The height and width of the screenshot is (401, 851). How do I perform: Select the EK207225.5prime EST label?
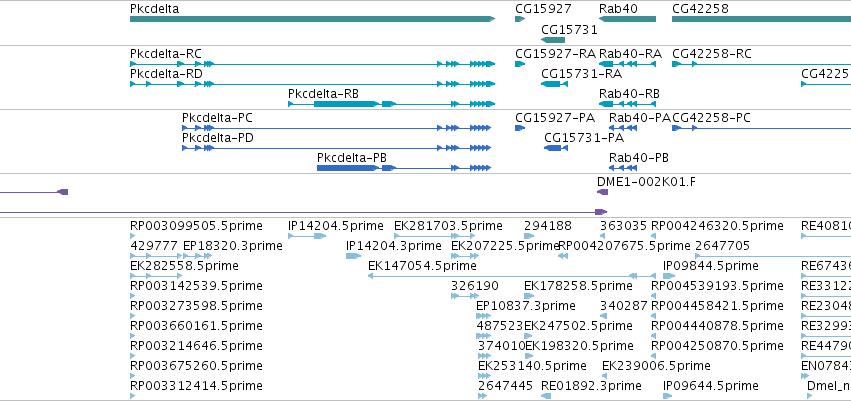pos(505,246)
